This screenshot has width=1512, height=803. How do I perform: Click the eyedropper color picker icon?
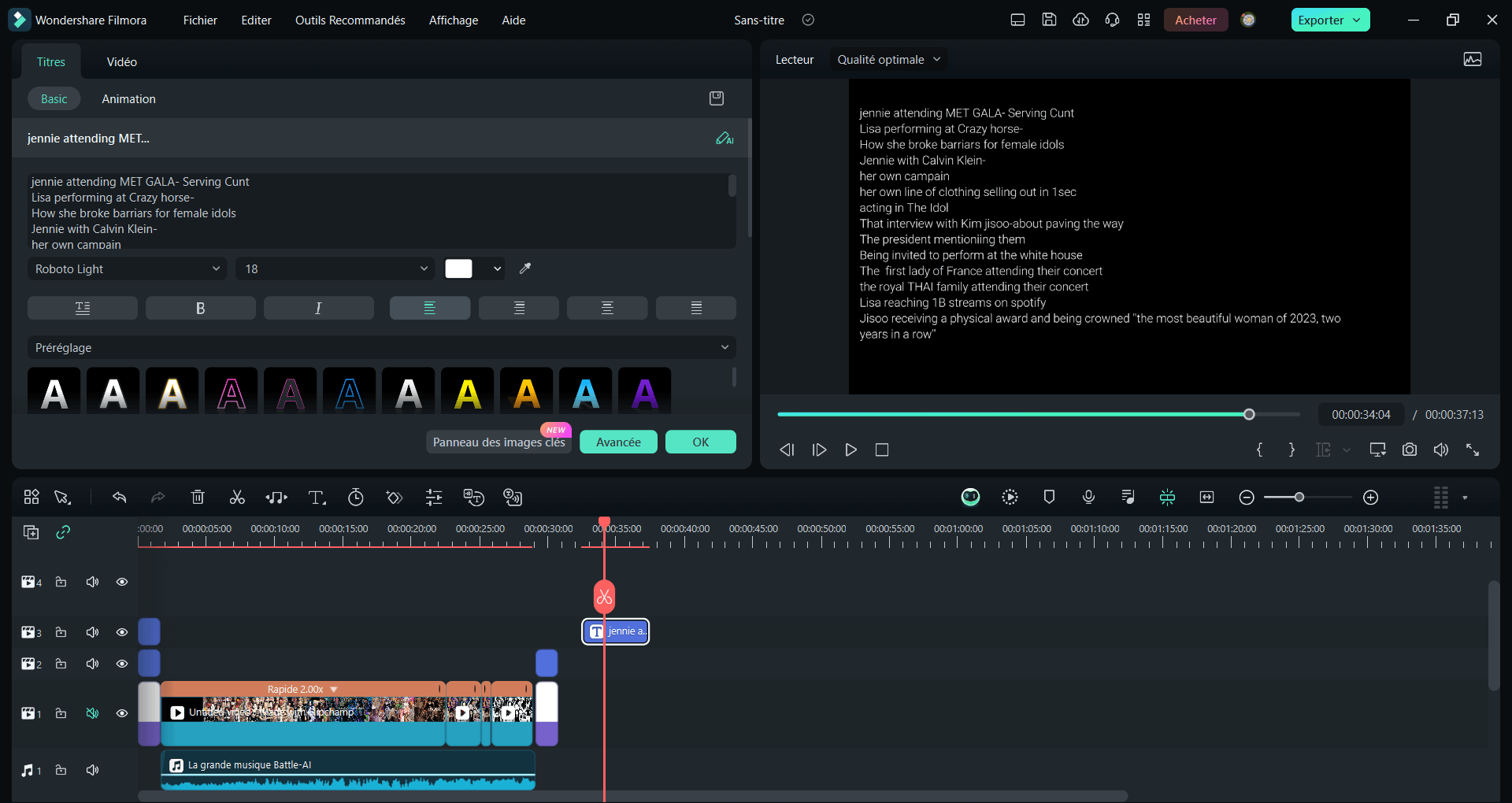pos(525,268)
